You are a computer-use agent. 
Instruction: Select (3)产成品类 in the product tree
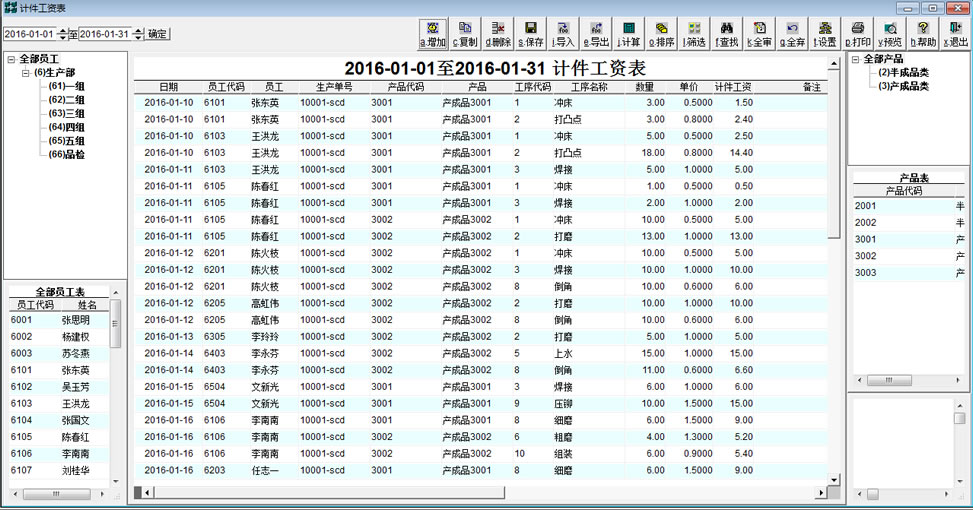click(904, 86)
